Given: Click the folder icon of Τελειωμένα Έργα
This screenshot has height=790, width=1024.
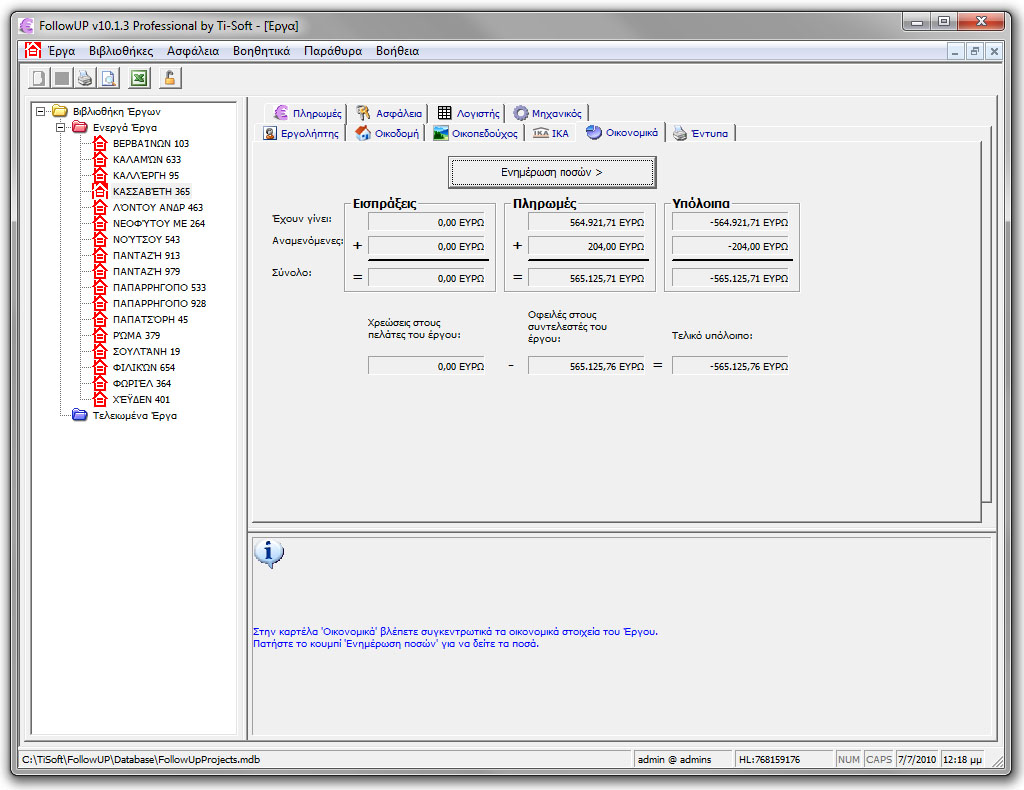Looking at the screenshot, I should pos(79,416).
